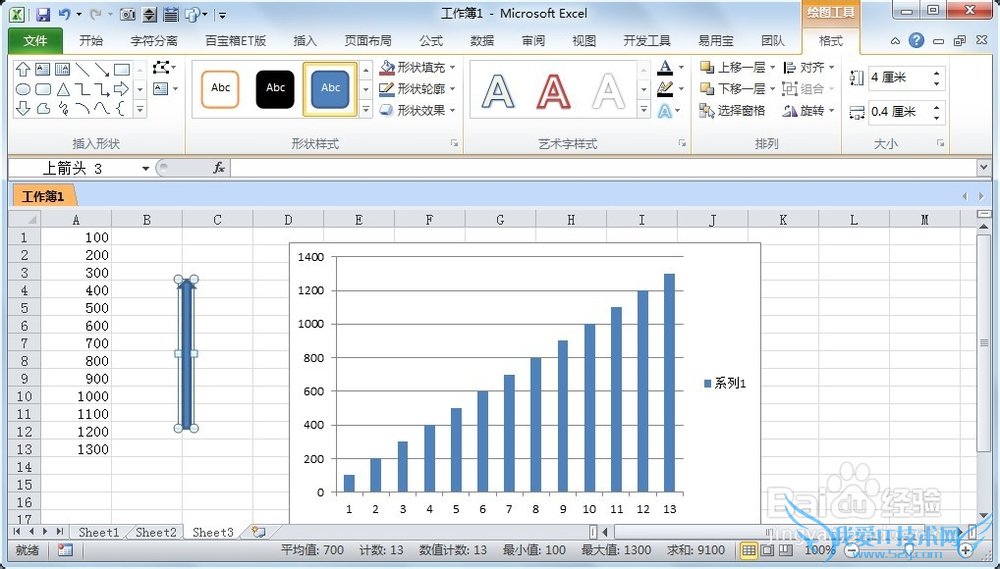
Task: Switch to the 开始 (Home) tab
Action: (91, 41)
